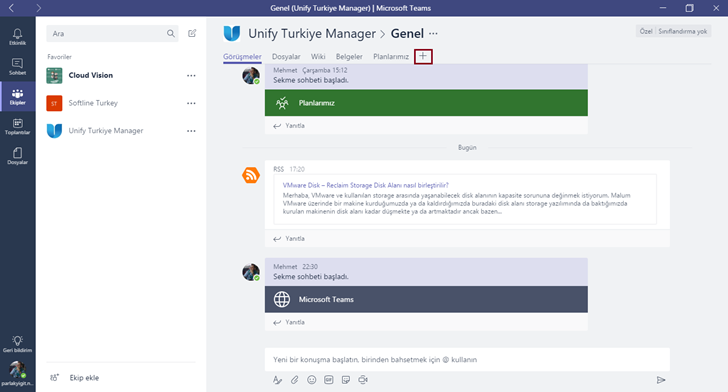Attach a file with the paperclip icon

click(294, 380)
